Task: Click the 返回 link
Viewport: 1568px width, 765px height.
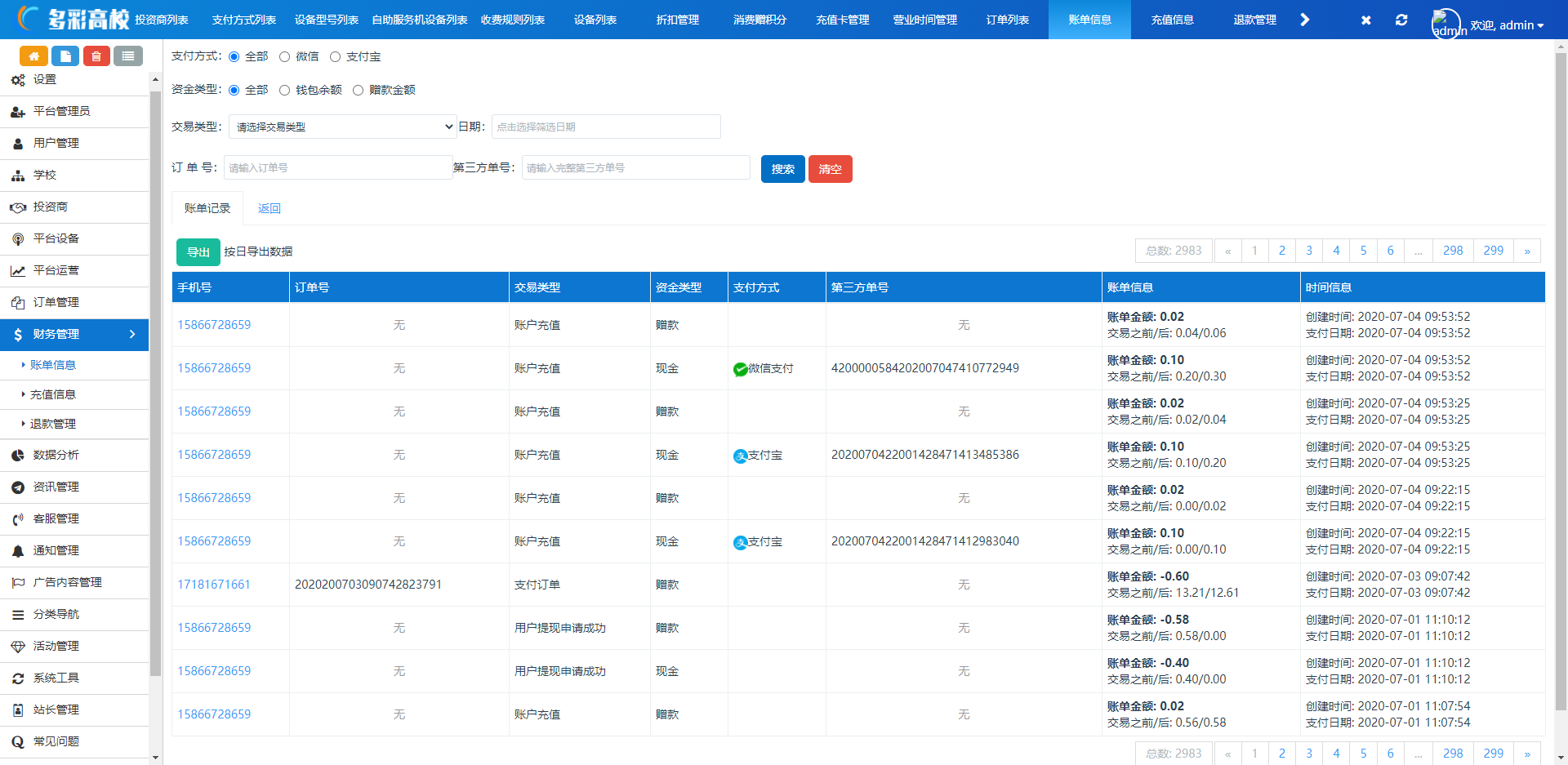Action: (269, 209)
